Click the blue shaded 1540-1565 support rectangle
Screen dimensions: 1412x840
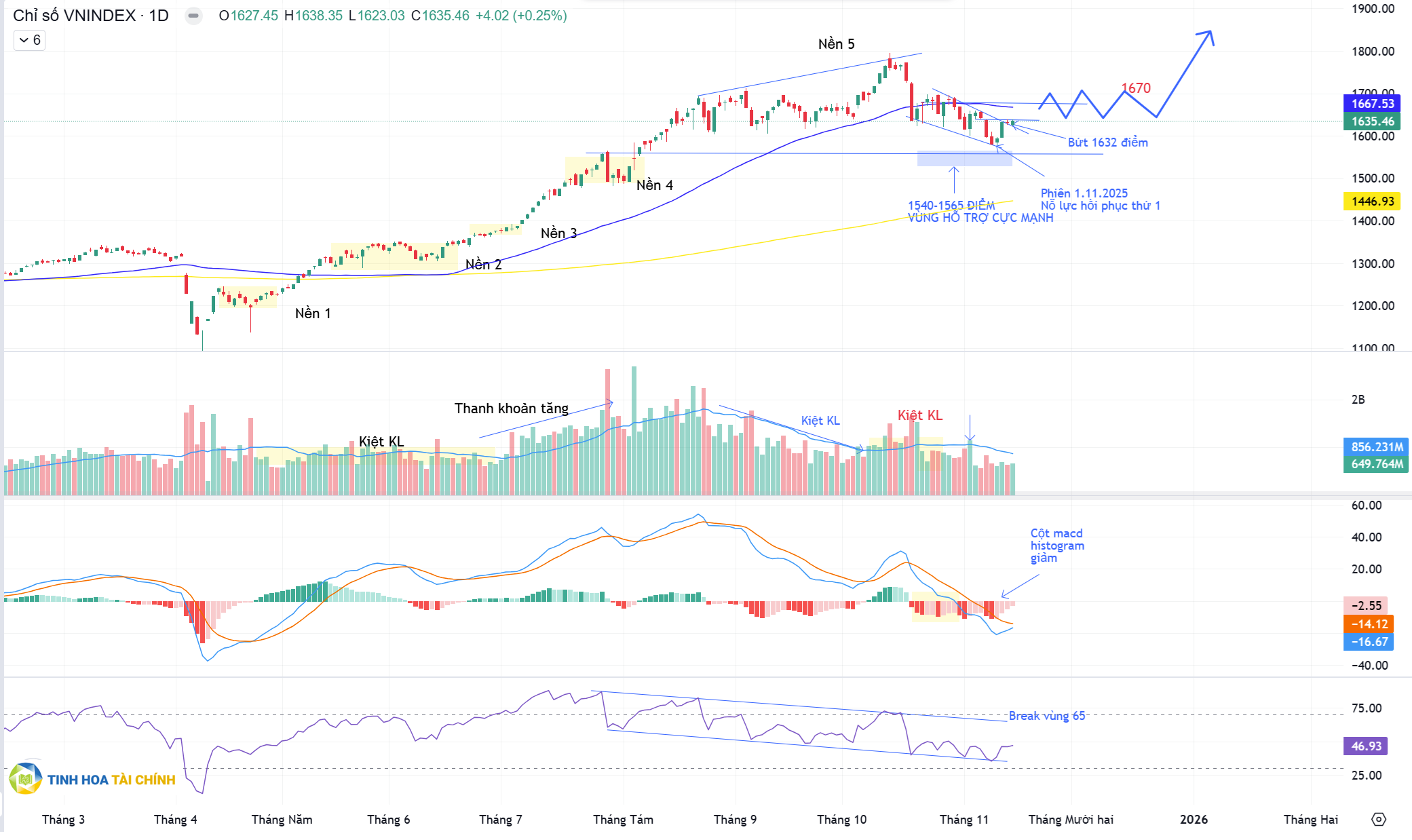(963, 159)
